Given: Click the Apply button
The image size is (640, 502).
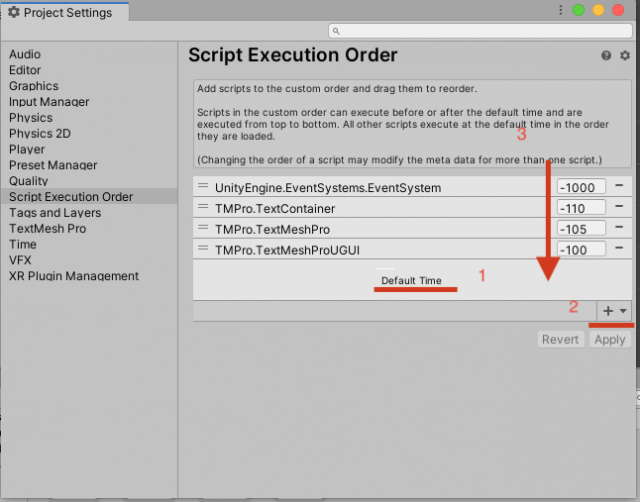Looking at the screenshot, I should [610, 339].
